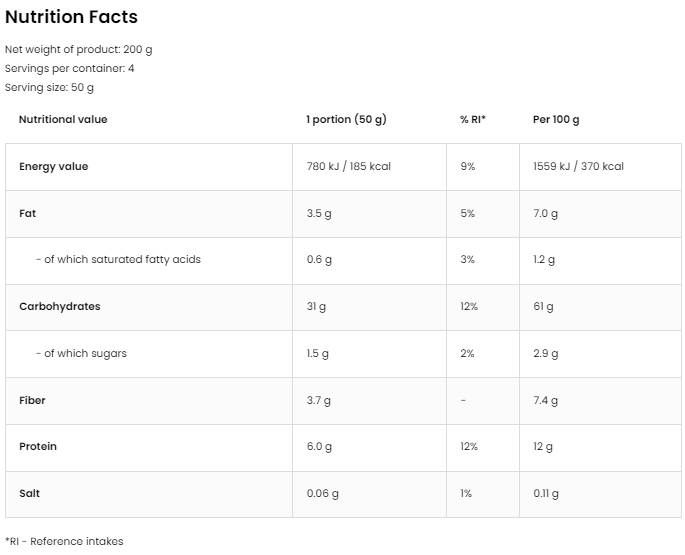This screenshot has height=555, width=685.
Task: Click the '780 kJ / 185 kcal' cell
Action: pyautogui.click(x=348, y=166)
